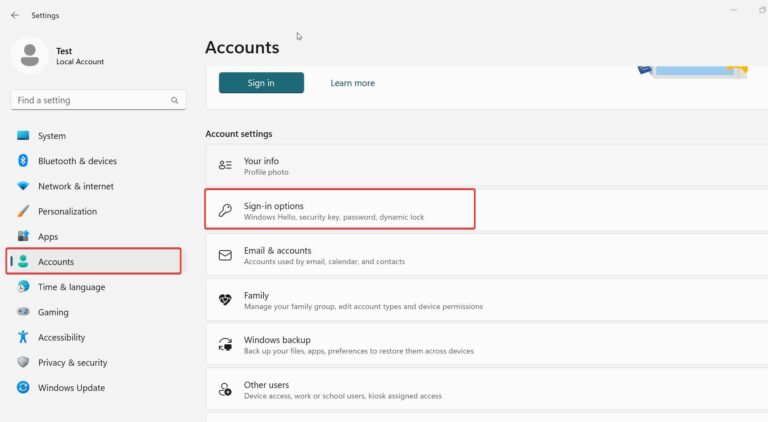Click the Family heart icon
This screenshot has height=422, width=768.
(x=225, y=300)
